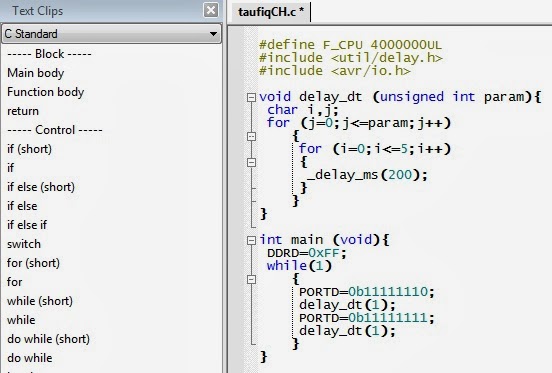
Task: Collapse the outer for-loop fold marker
Action: coord(251,136)
